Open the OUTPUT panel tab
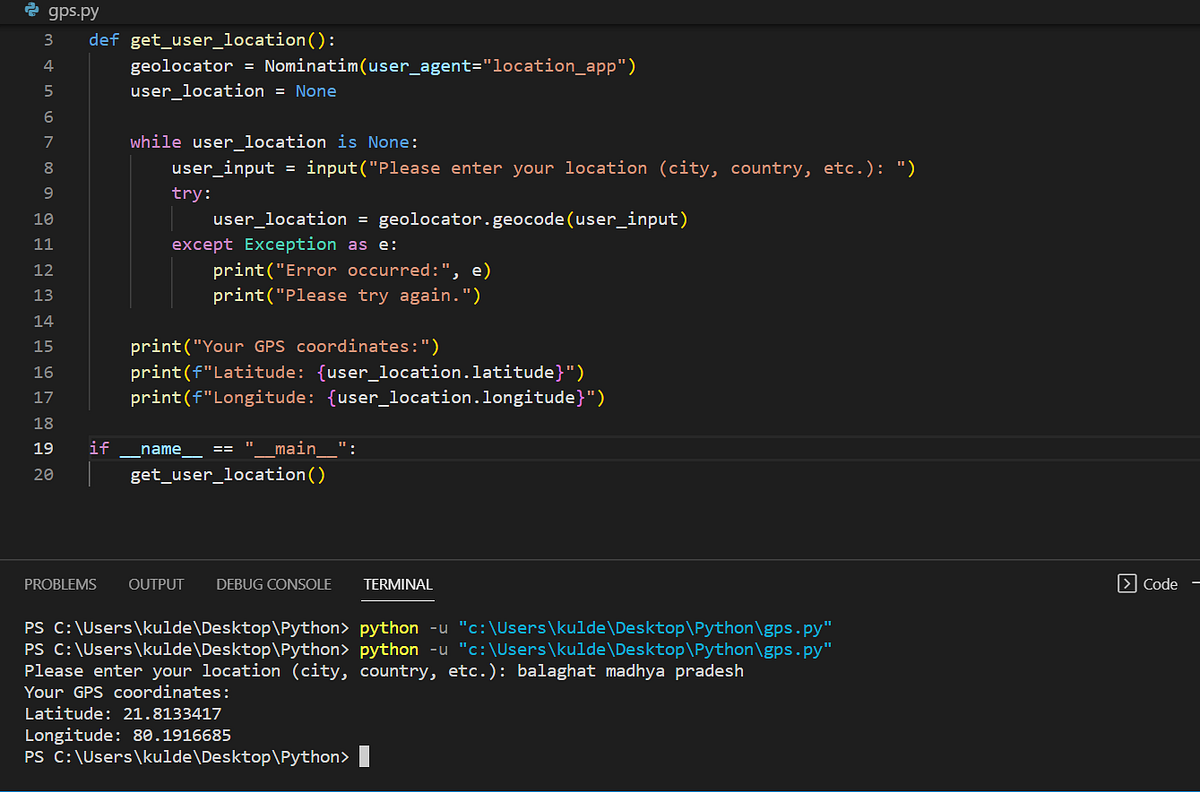Screen dimensions: 1200x792 click(x=155, y=584)
